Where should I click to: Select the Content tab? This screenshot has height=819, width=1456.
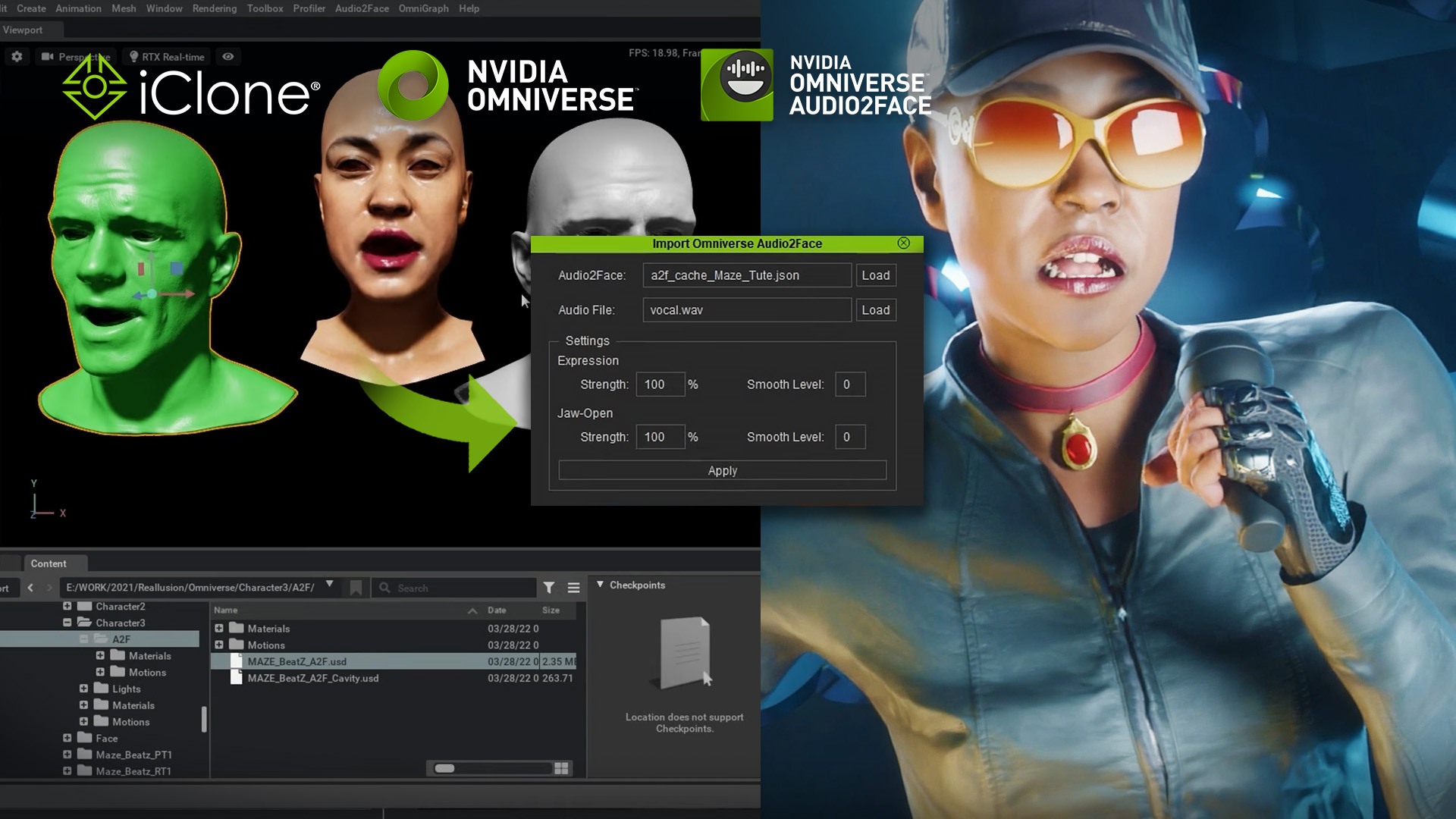pos(49,563)
